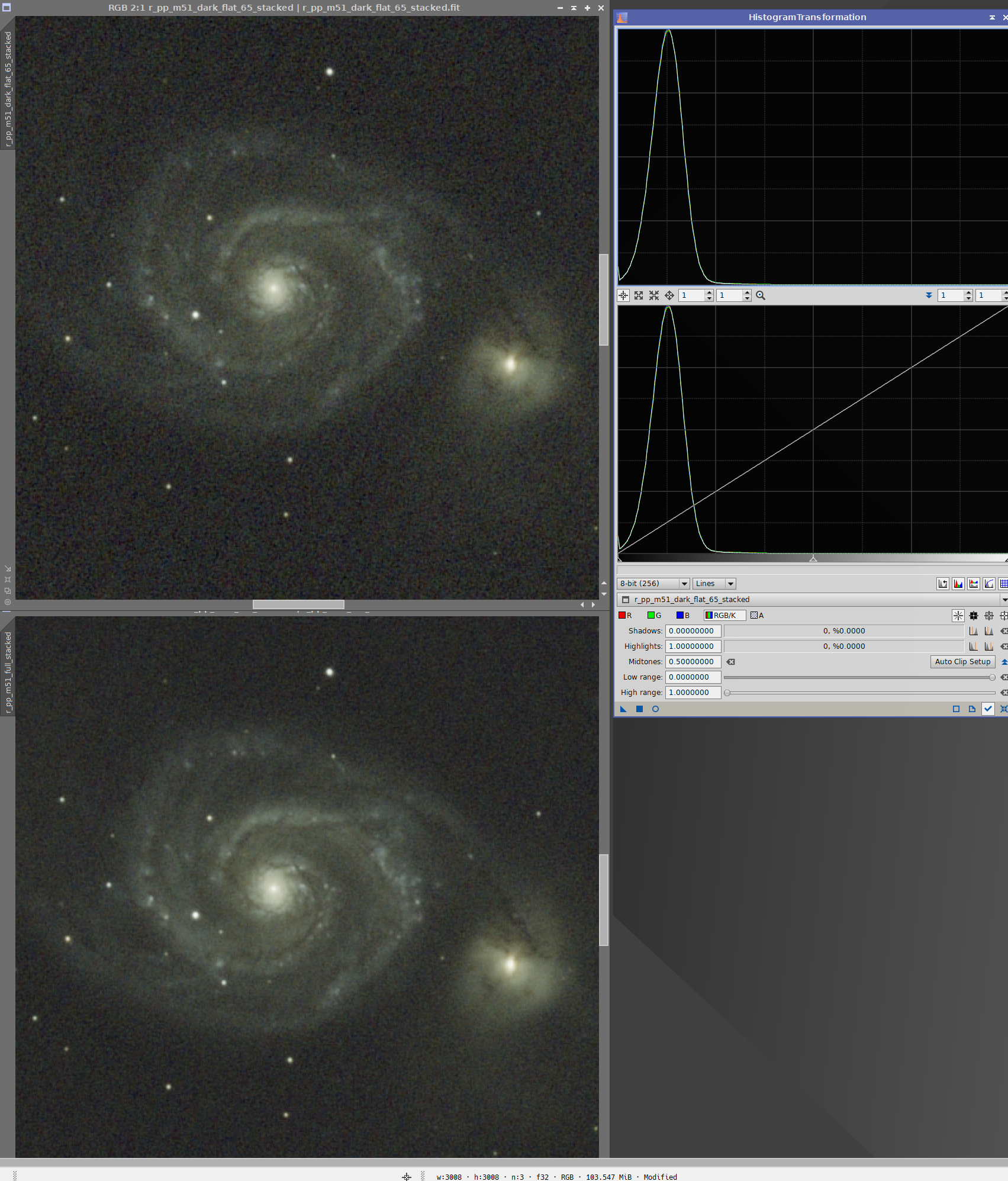Click auto clip shadows icon in Shadows row
This screenshot has width=1008, height=1181.
[x=974, y=631]
